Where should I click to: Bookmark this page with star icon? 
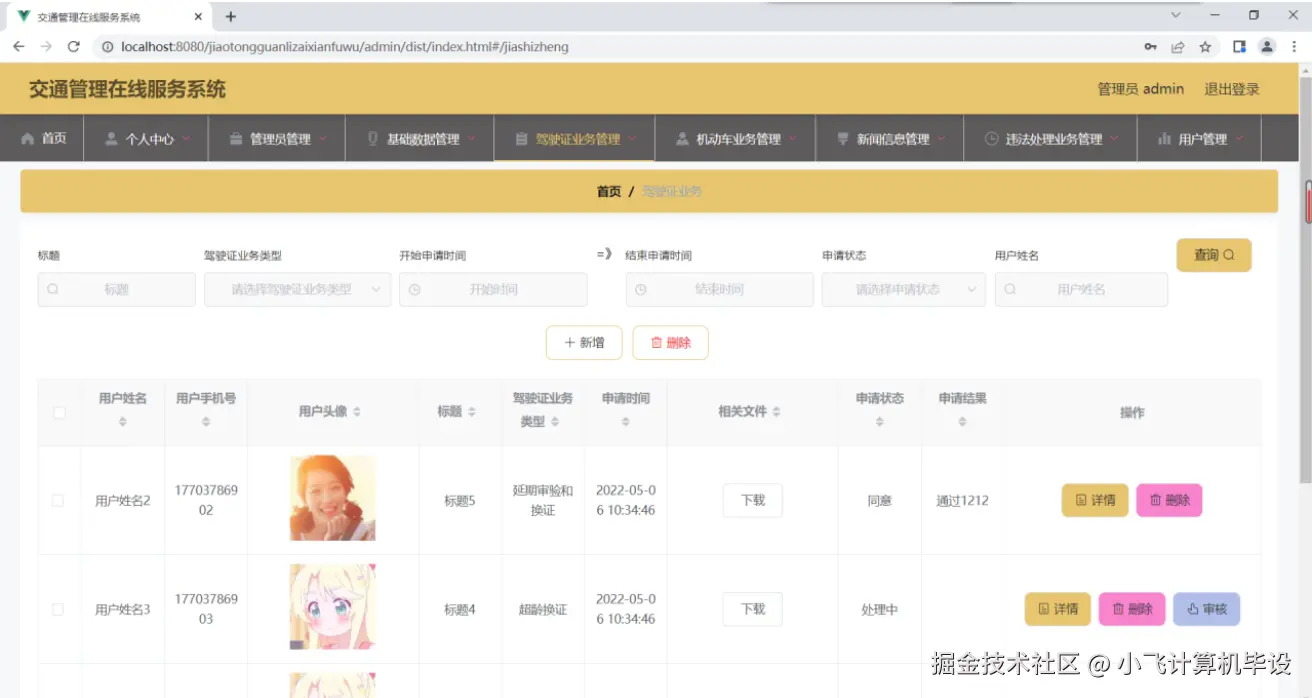pos(1205,47)
